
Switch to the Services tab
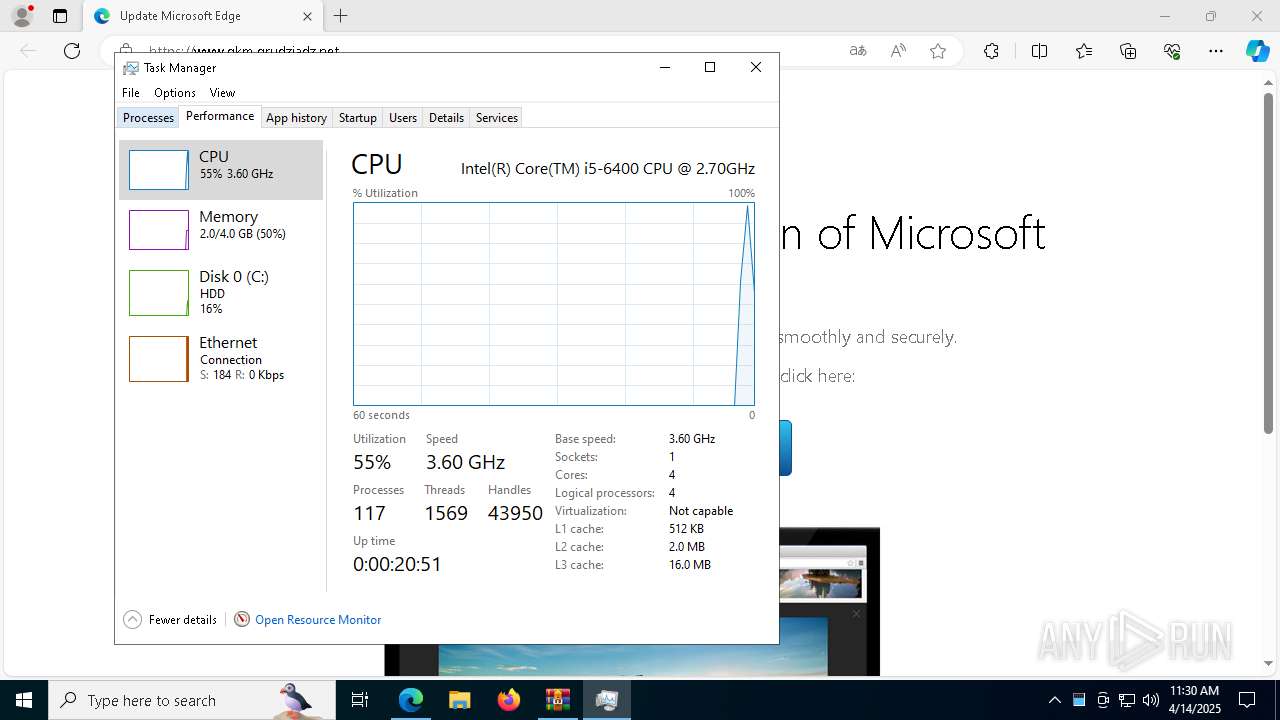click(x=497, y=118)
